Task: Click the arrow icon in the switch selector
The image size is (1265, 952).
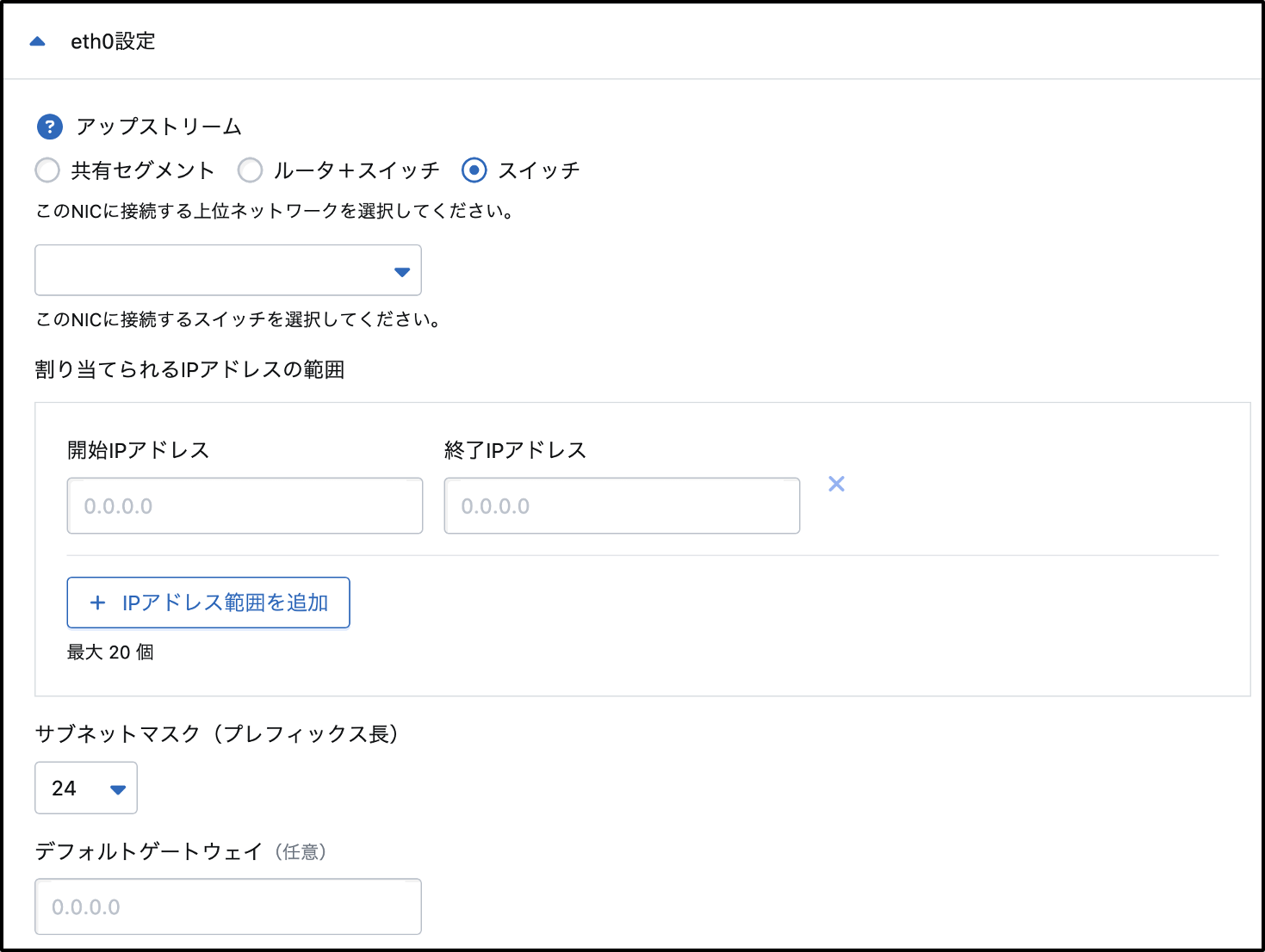Action: tap(401, 272)
